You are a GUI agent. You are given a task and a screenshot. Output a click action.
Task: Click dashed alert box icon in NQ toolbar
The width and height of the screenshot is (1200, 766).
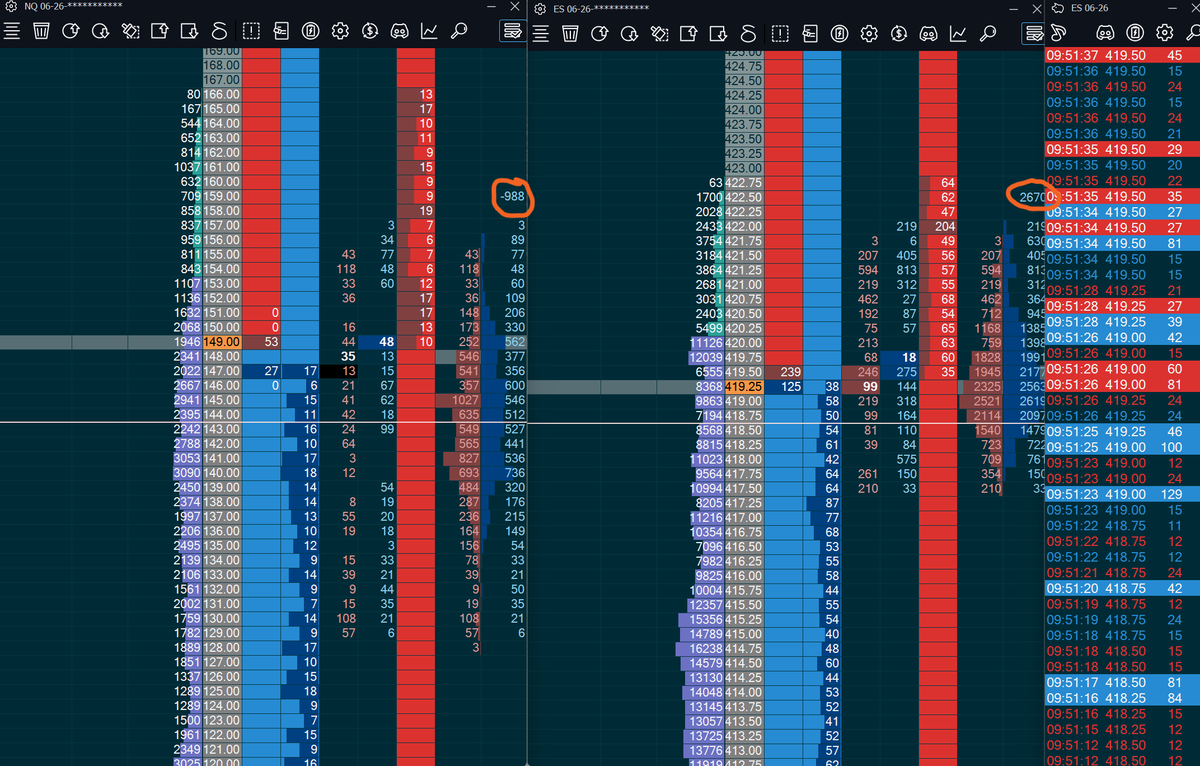tap(251, 31)
